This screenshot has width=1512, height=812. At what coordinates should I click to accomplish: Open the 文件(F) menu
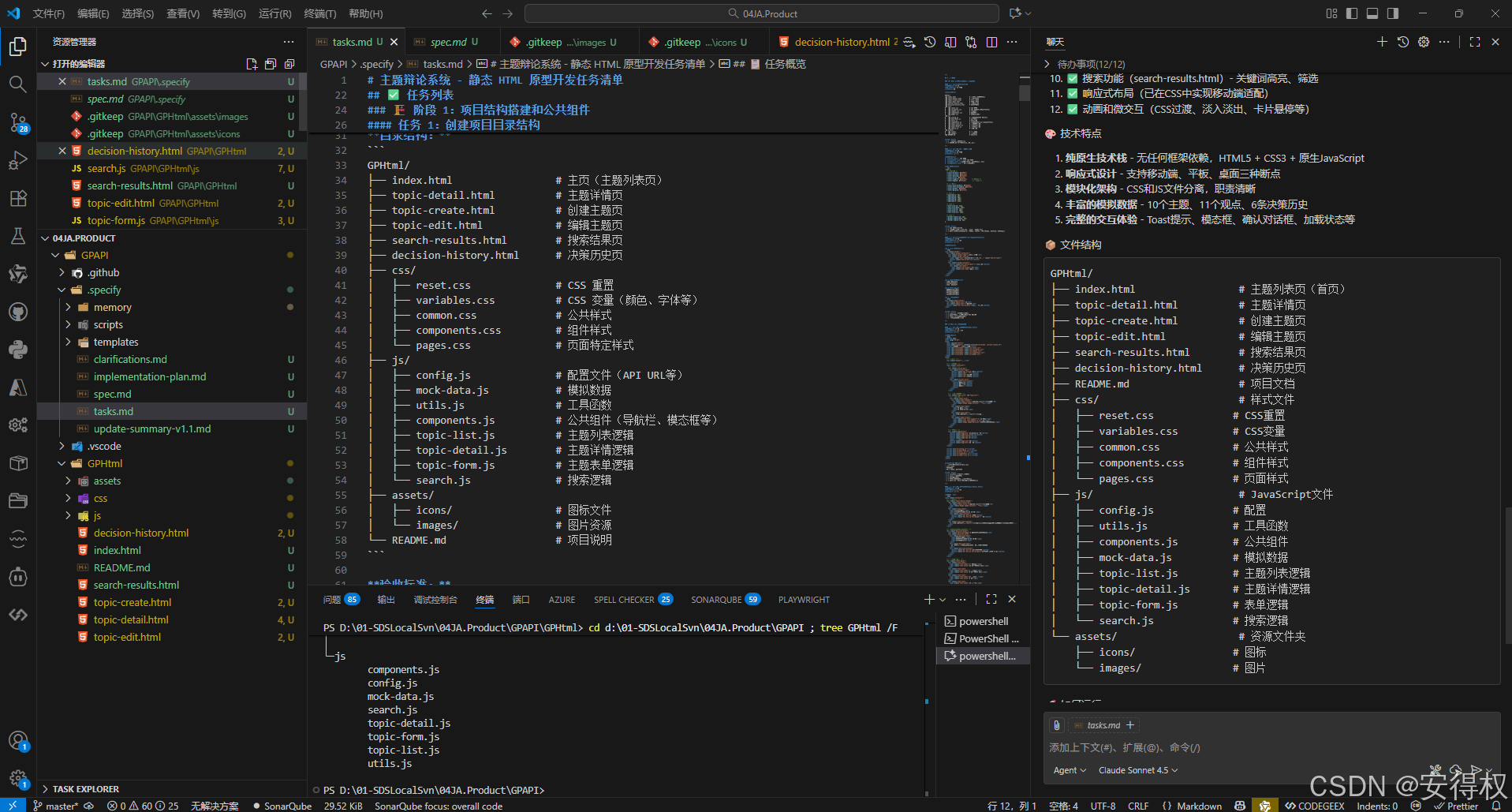pos(49,13)
